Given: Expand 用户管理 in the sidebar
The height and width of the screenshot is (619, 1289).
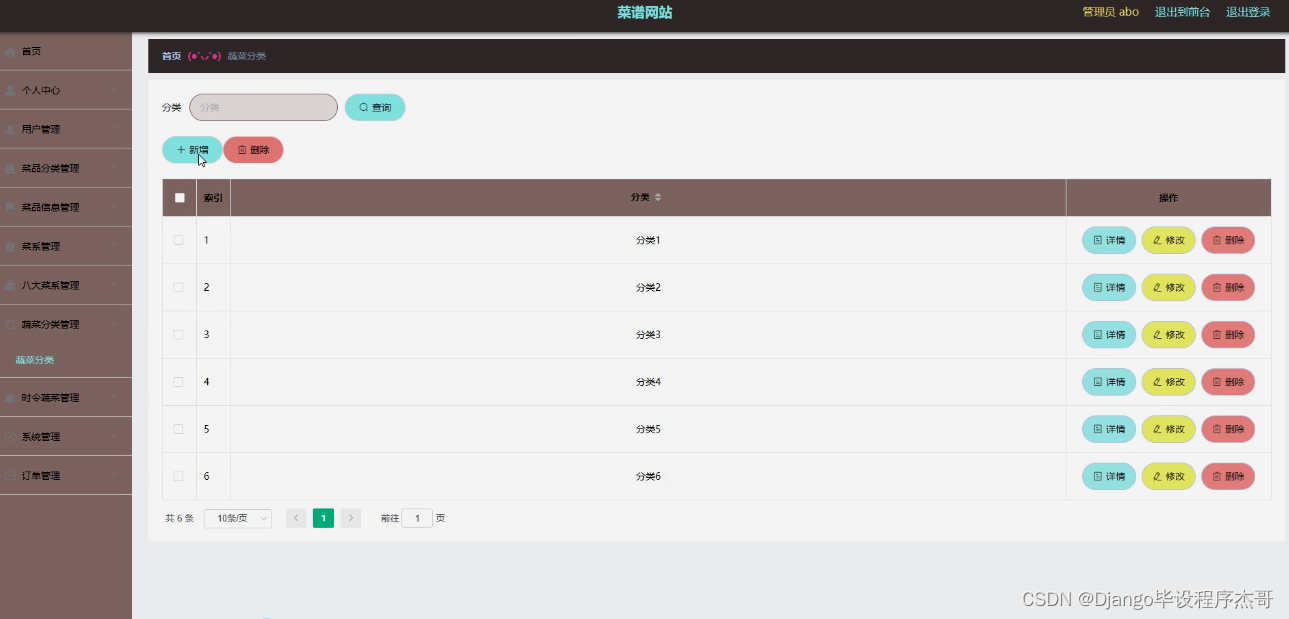Looking at the screenshot, I should pos(65,129).
